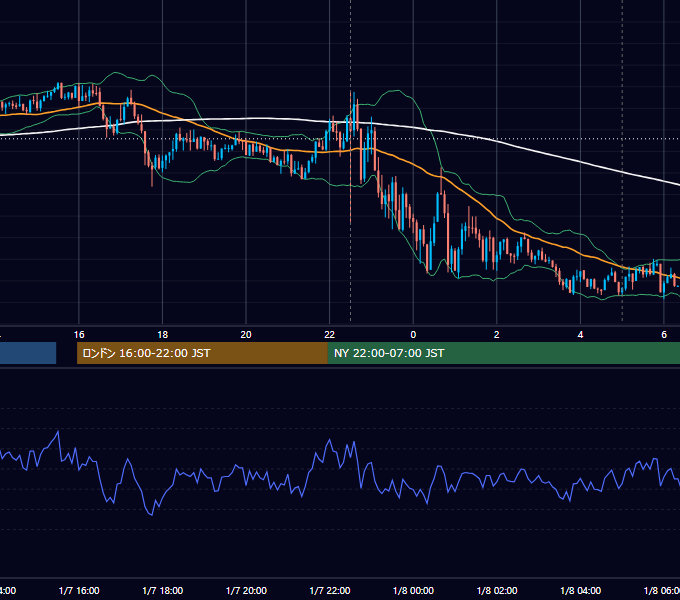Image resolution: width=680 pixels, height=600 pixels.
Task: Click the 1/7 20:00 time label
Action: (x=246, y=590)
